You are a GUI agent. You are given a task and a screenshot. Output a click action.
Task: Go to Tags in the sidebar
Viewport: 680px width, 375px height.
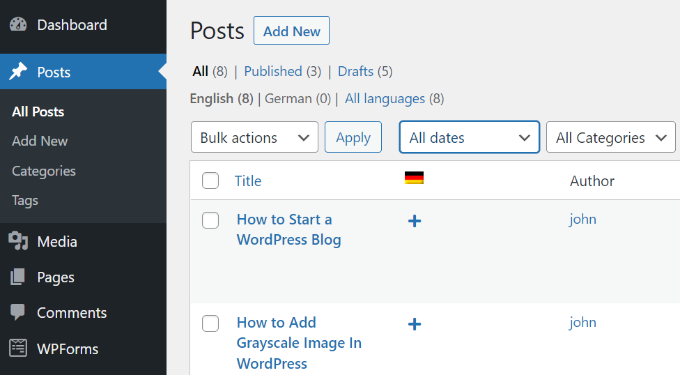tap(25, 200)
